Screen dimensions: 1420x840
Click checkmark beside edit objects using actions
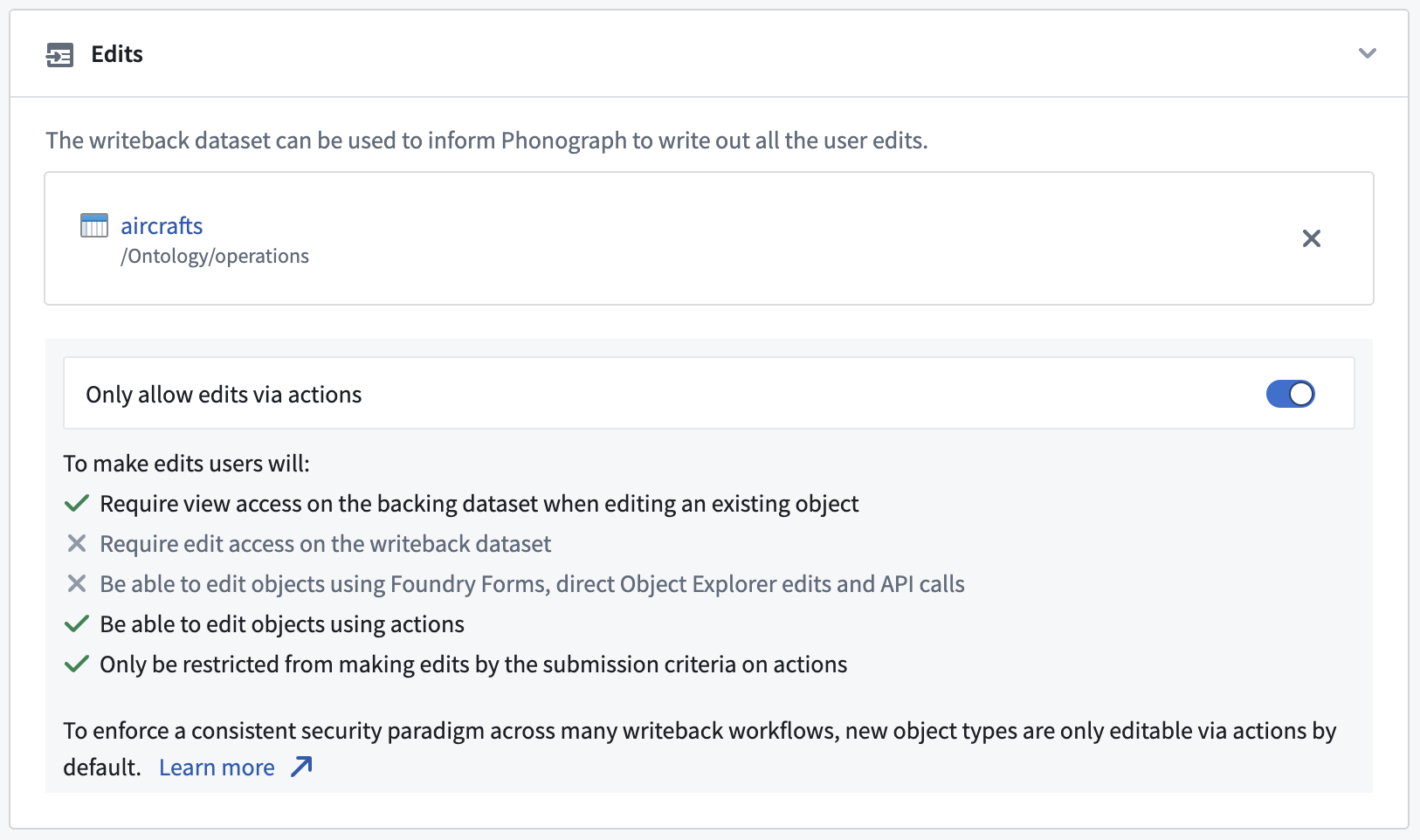[77, 624]
